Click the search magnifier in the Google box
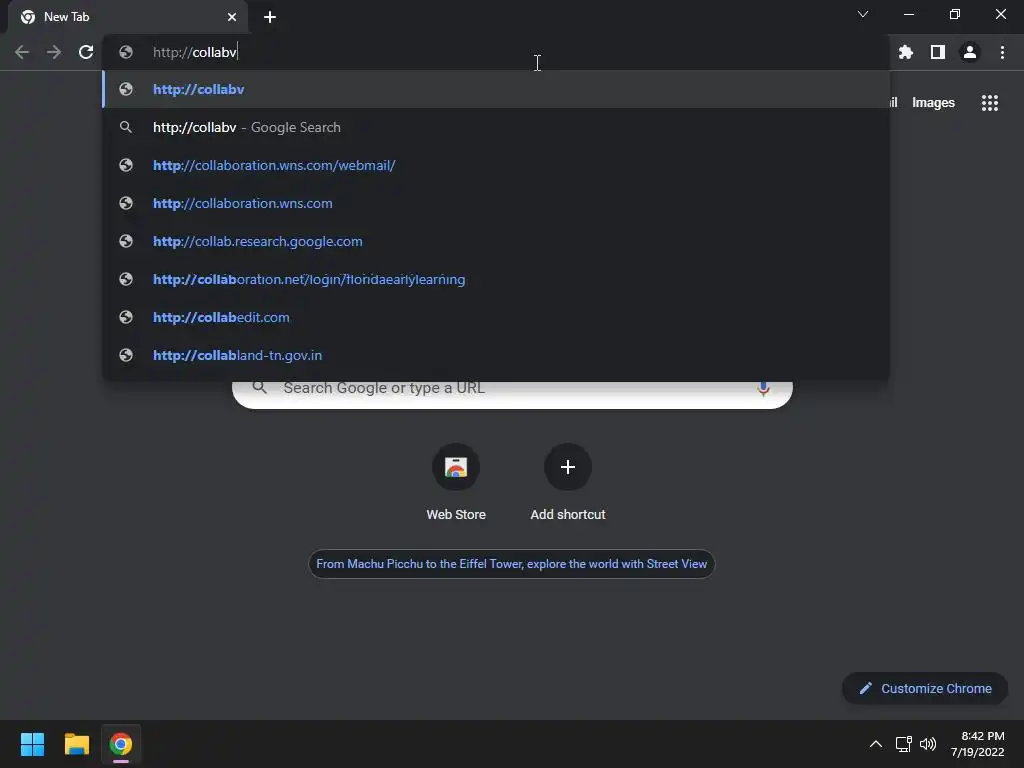 [259, 387]
